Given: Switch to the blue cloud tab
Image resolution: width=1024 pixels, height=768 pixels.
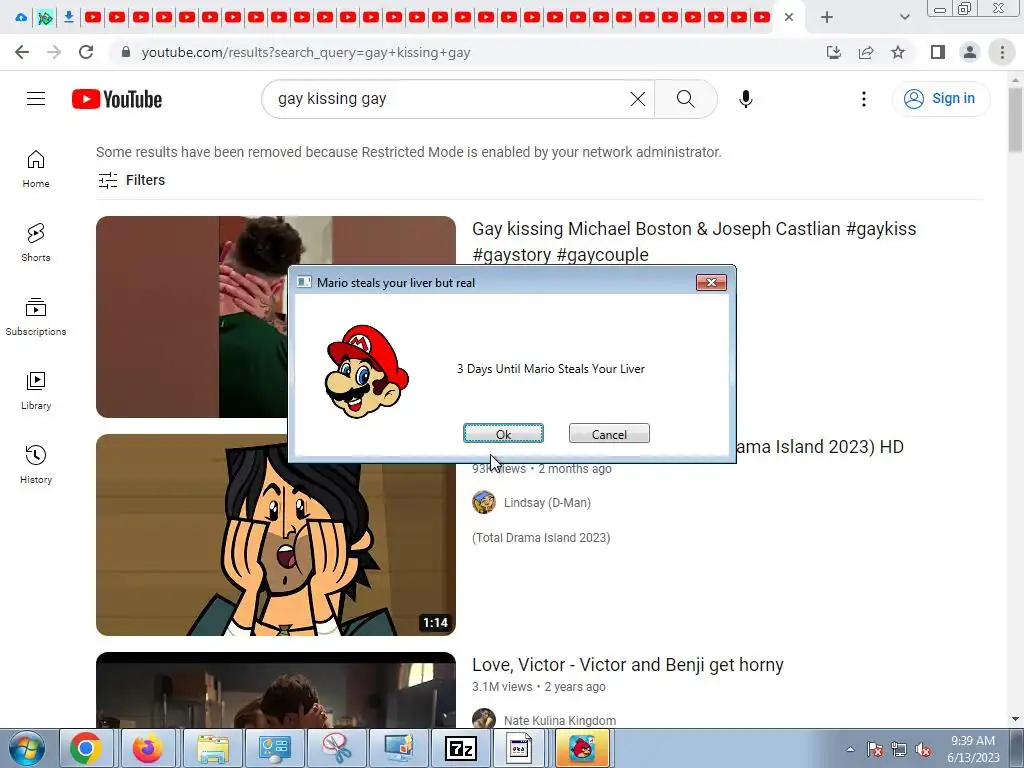Looking at the screenshot, I should [21, 17].
